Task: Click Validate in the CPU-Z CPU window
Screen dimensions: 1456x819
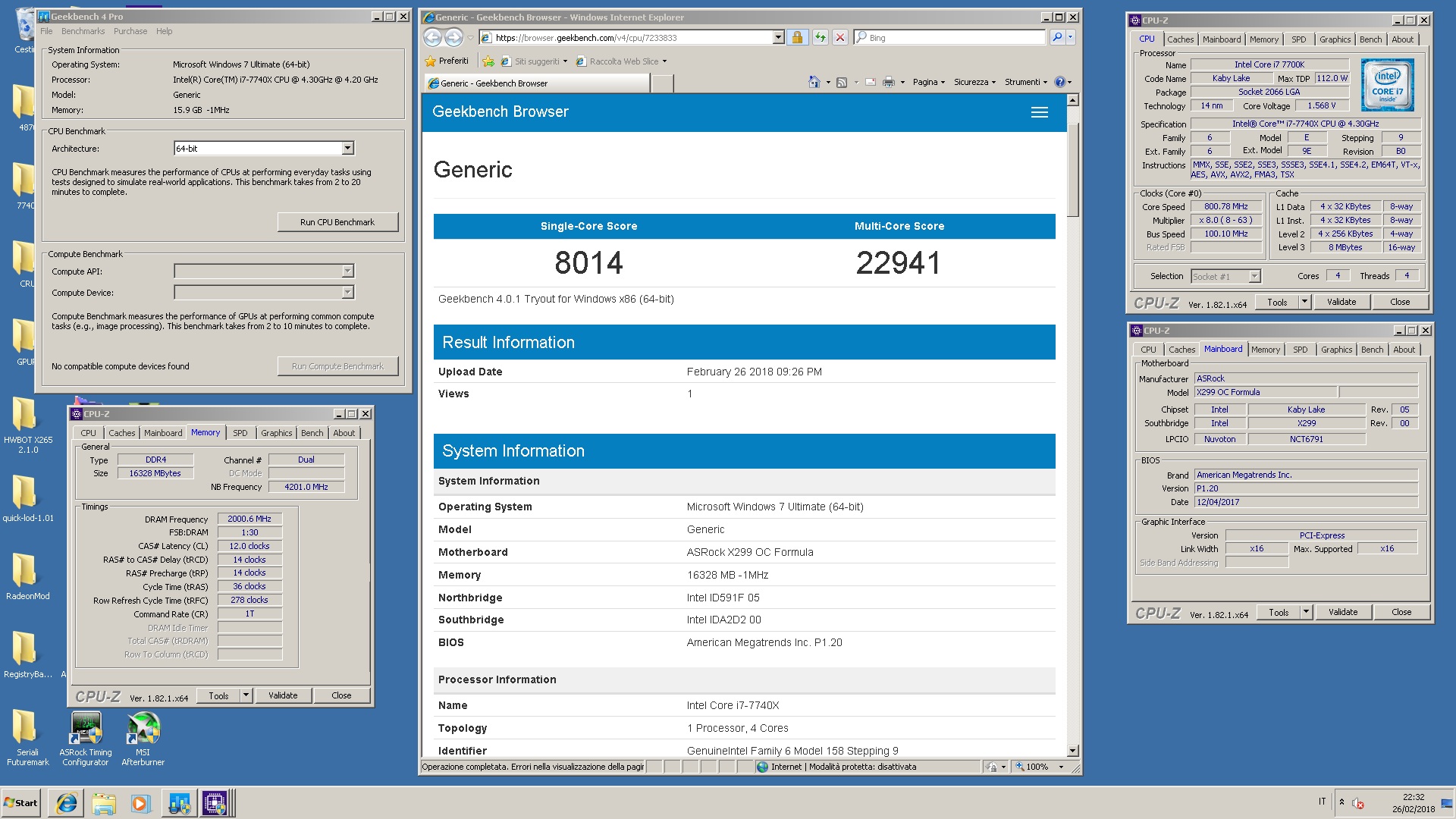Action: (x=1341, y=302)
